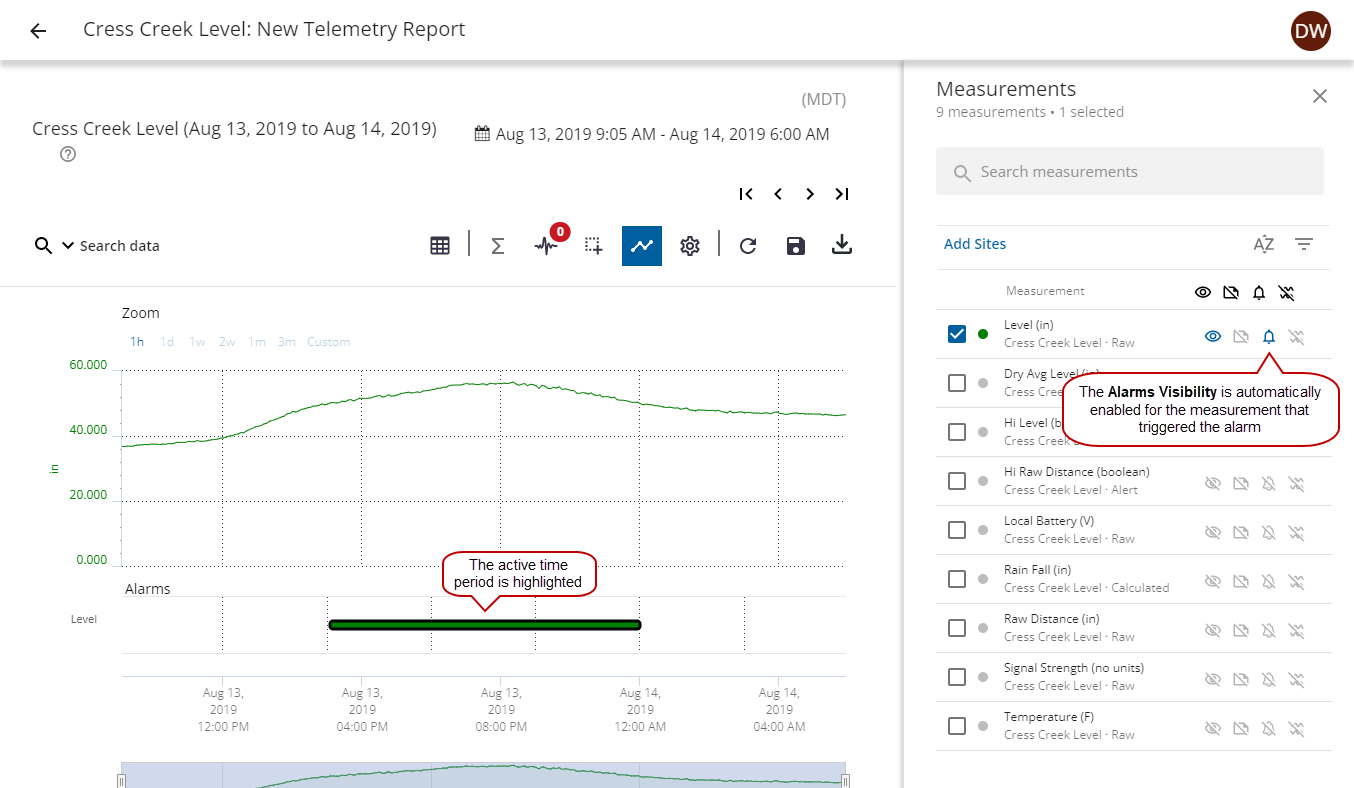Open the data table view icon
This screenshot has width=1354, height=788.
click(x=440, y=246)
